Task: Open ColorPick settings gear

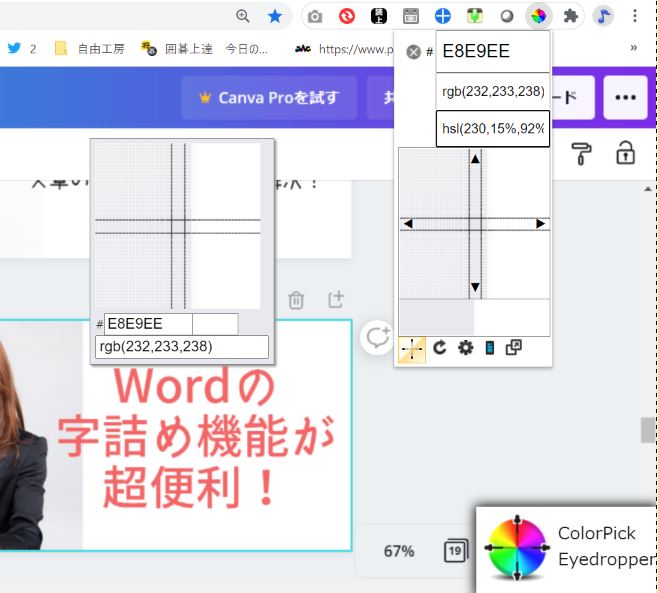Action: click(x=465, y=348)
